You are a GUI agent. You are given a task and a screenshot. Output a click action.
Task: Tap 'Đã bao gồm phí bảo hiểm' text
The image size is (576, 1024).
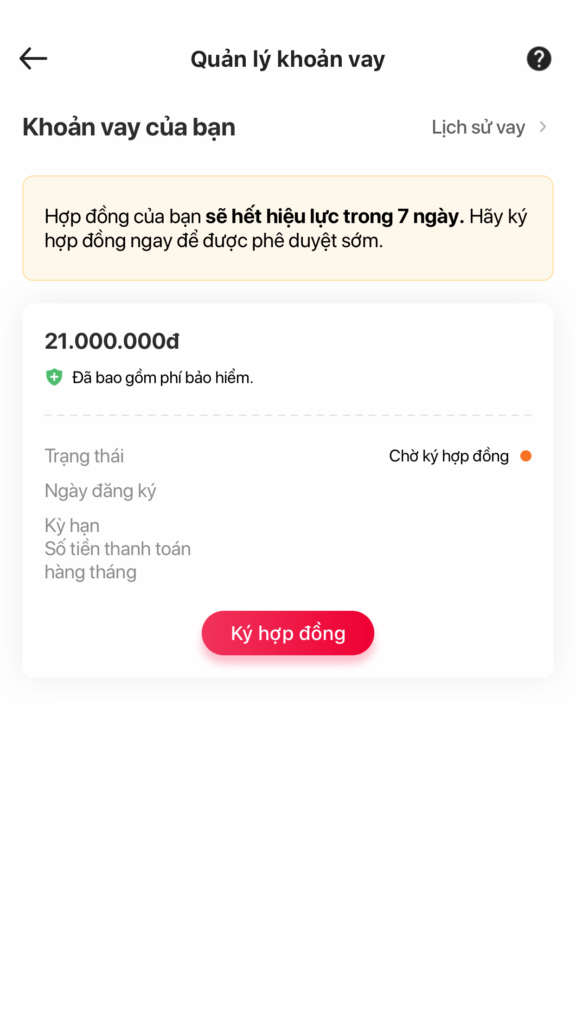tap(163, 377)
